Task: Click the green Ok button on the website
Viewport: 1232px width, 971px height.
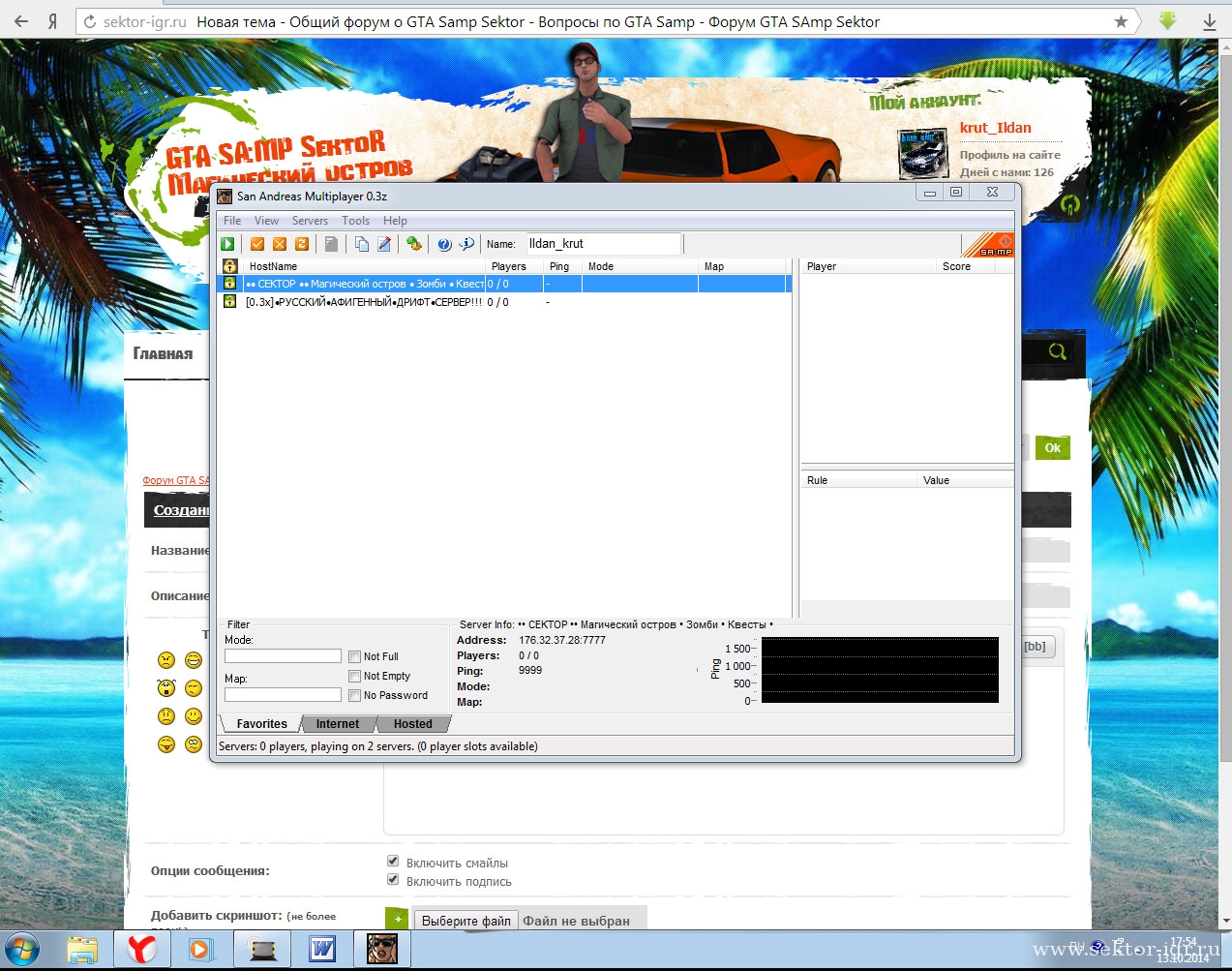Action: [x=1053, y=448]
